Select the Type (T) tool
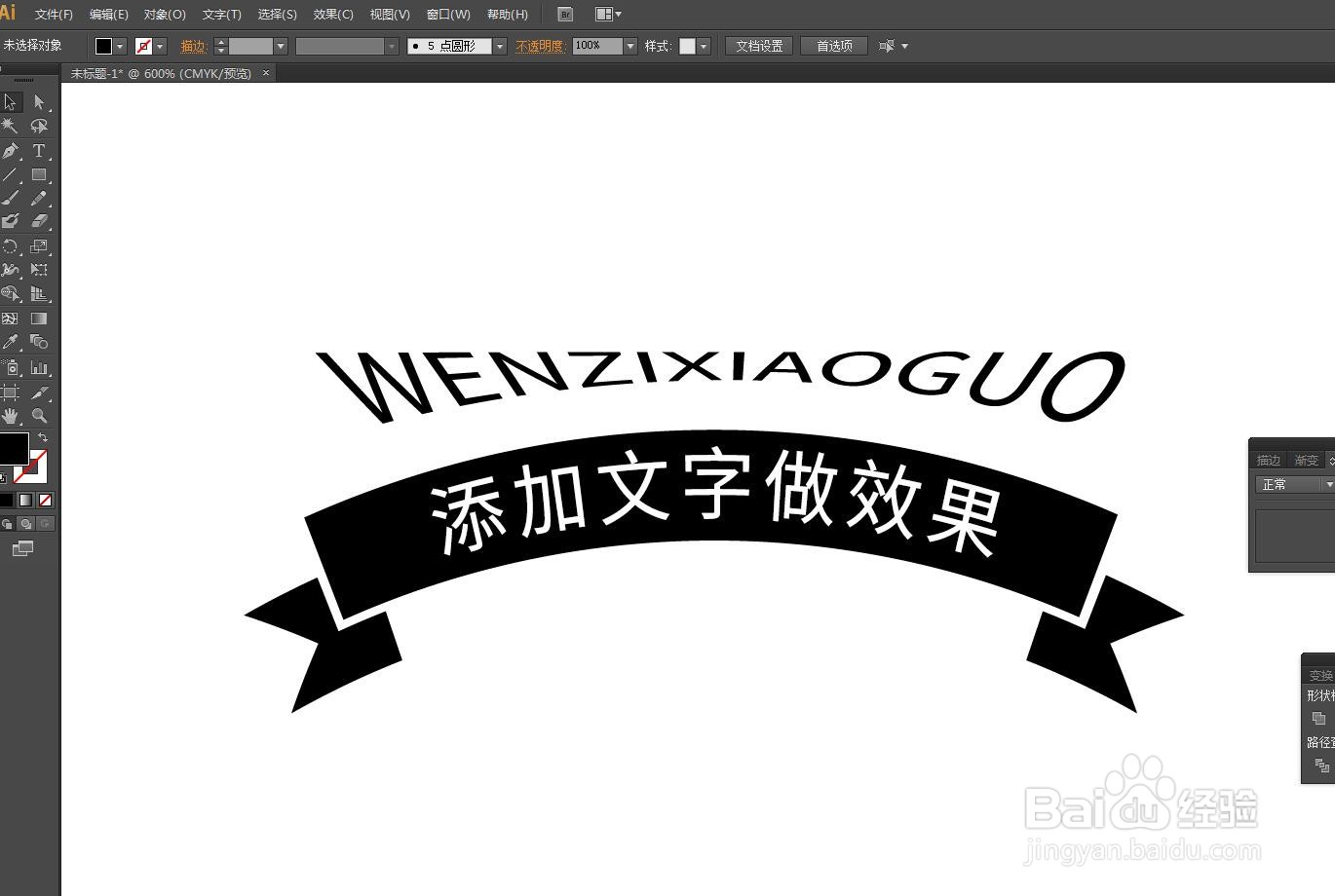The width and height of the screenshot is (1335, 896). tap(39, 151)
